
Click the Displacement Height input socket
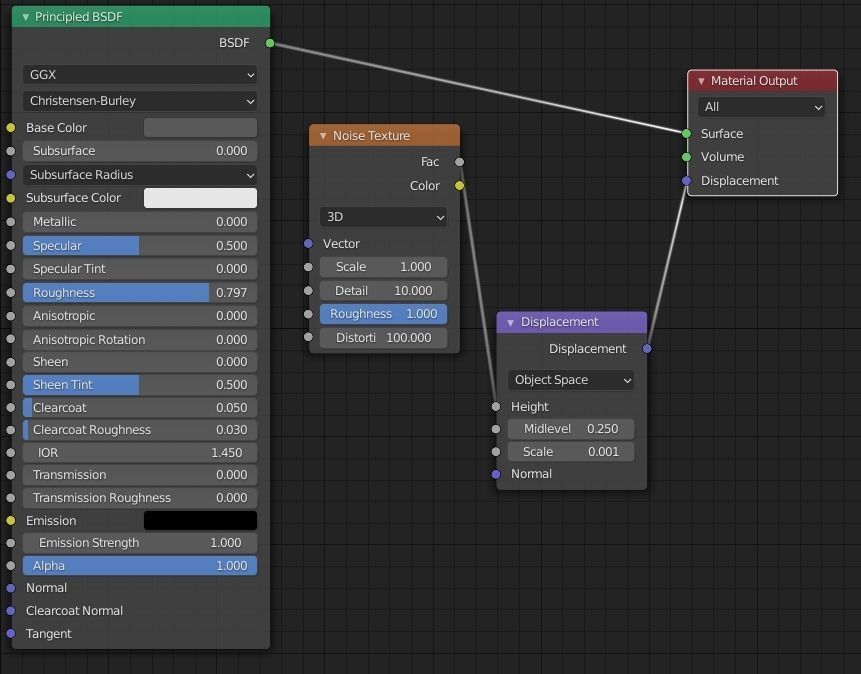[496, 406]
